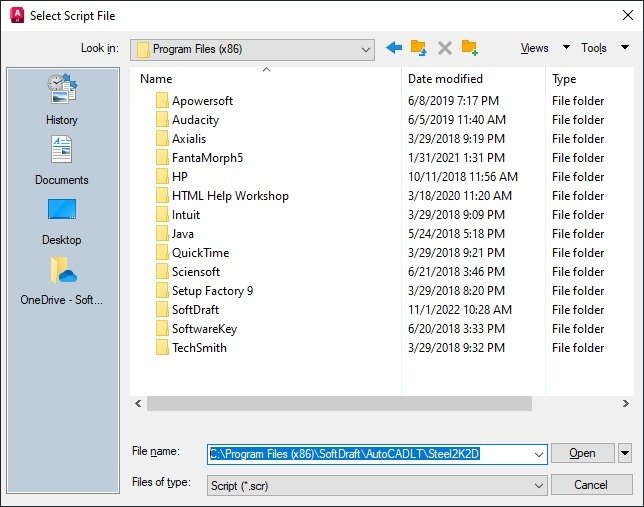The image size is (644, 507).
Task: Select the Axialis folder icon
Action: pos(162,138)
